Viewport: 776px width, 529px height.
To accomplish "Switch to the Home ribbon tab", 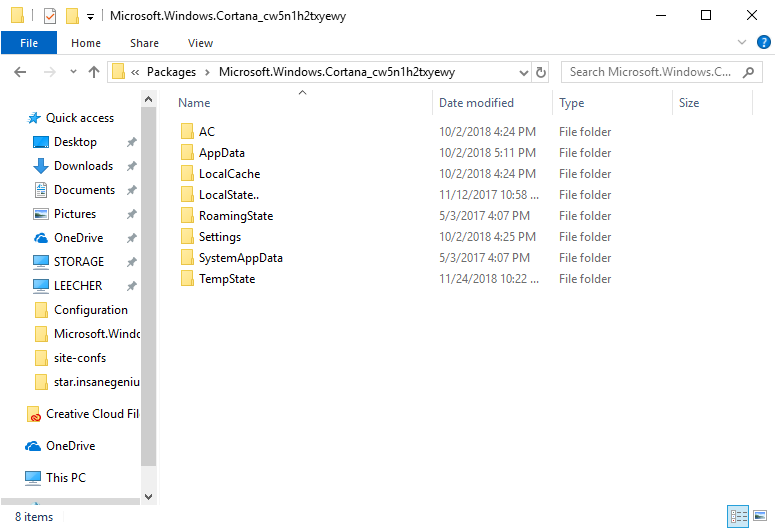I will coord(86,43).
